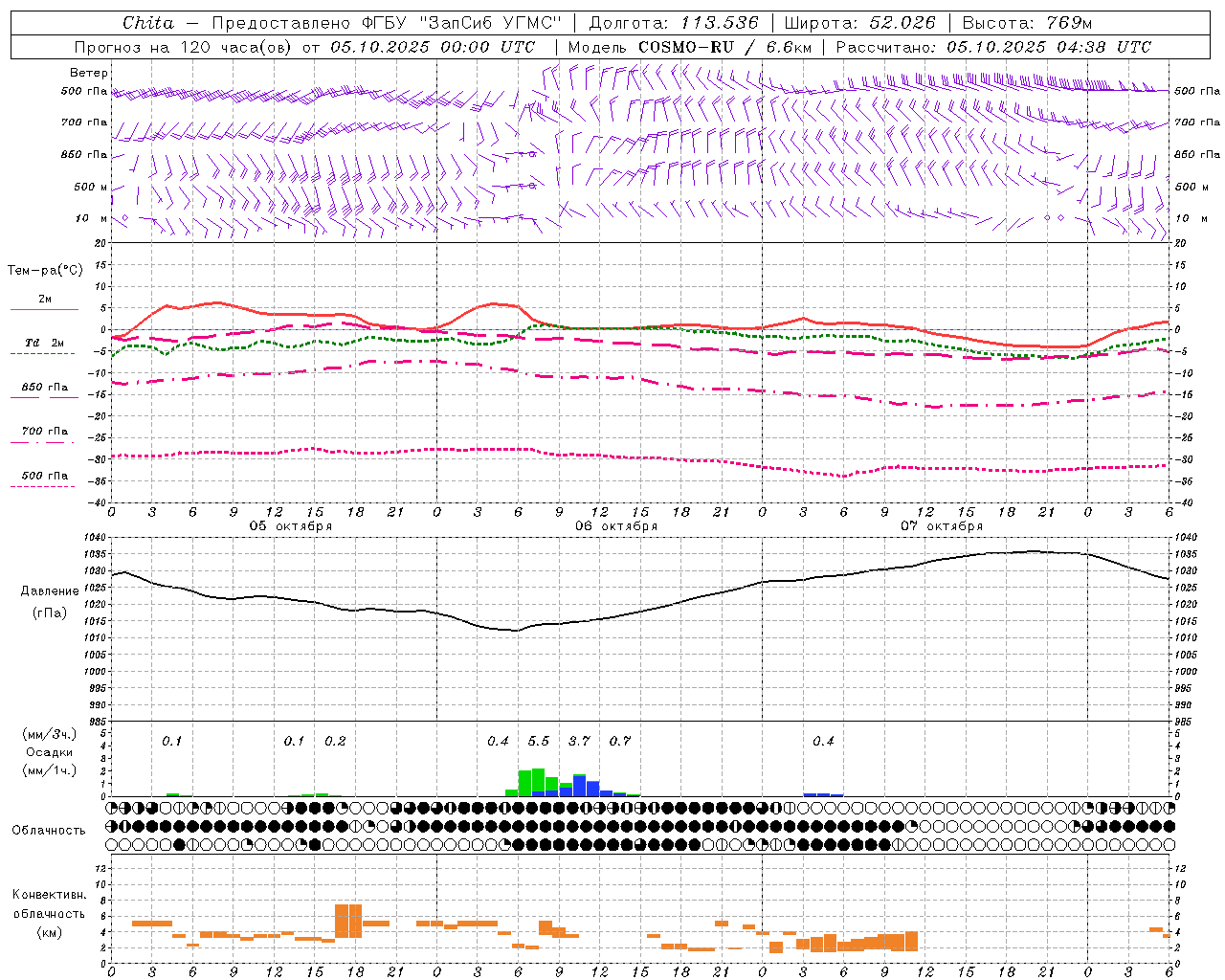The image size is (1225, 980).
Task: Click the 07 октября date label
Action: pyautogui.click(x=942, y=526)
